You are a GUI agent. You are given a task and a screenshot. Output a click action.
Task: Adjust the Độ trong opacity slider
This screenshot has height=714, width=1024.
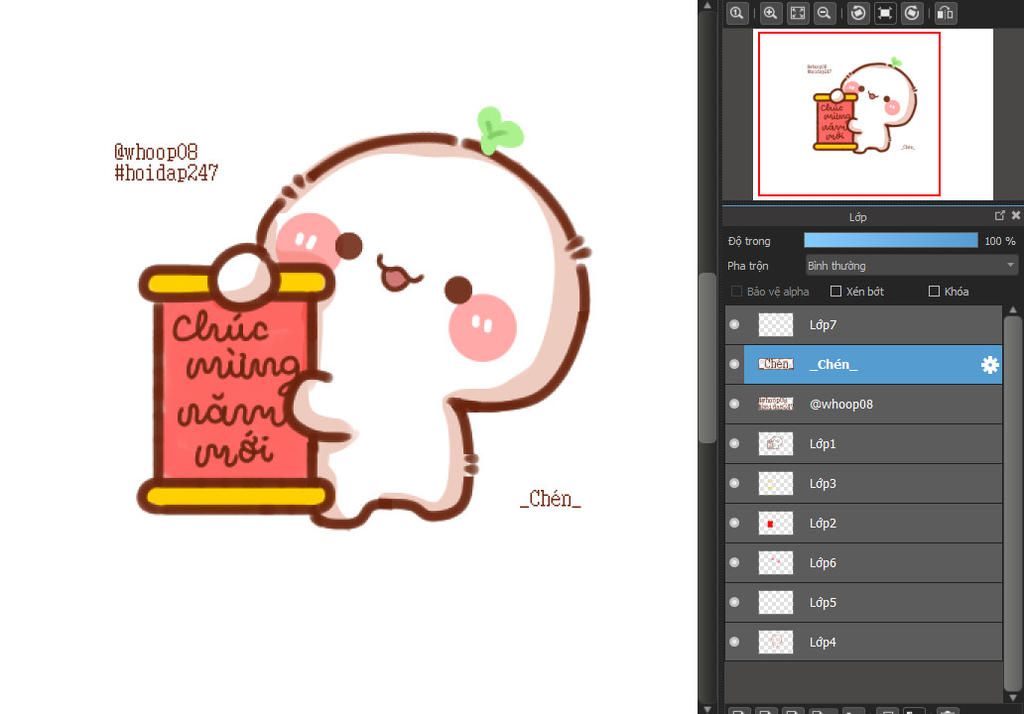(891, 240)
